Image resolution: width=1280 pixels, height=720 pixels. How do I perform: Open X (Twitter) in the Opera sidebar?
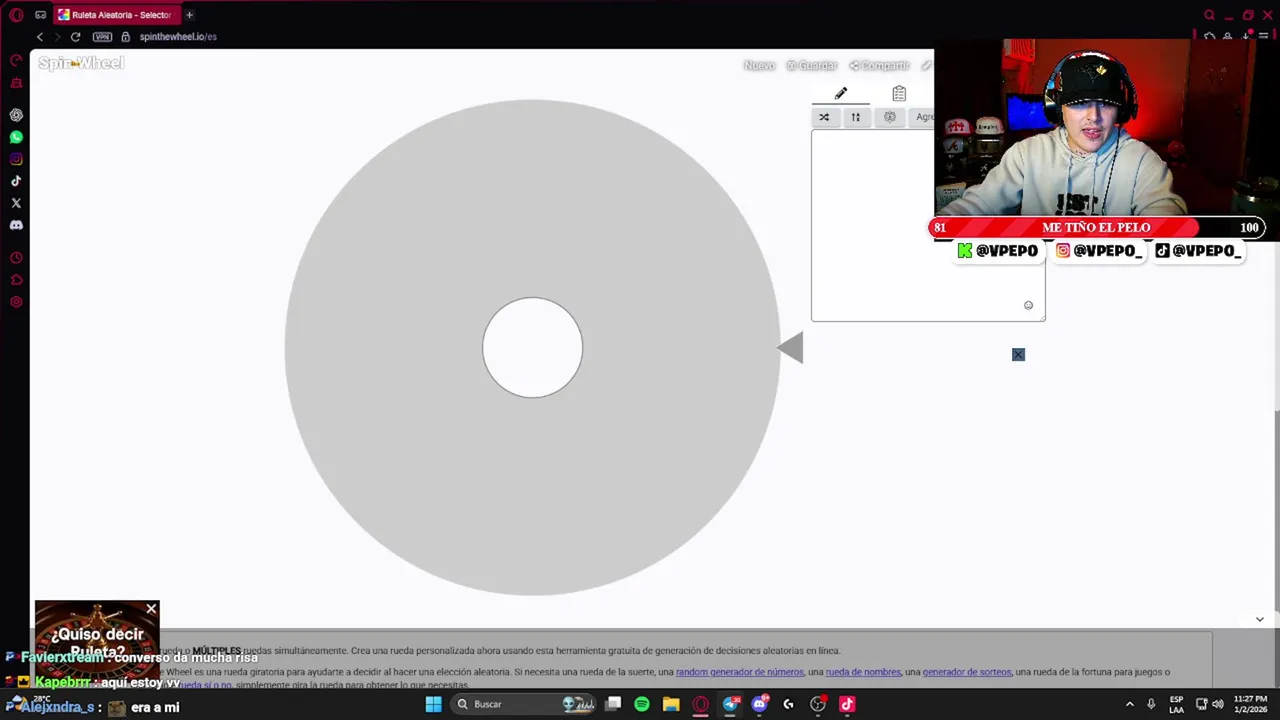16,203
